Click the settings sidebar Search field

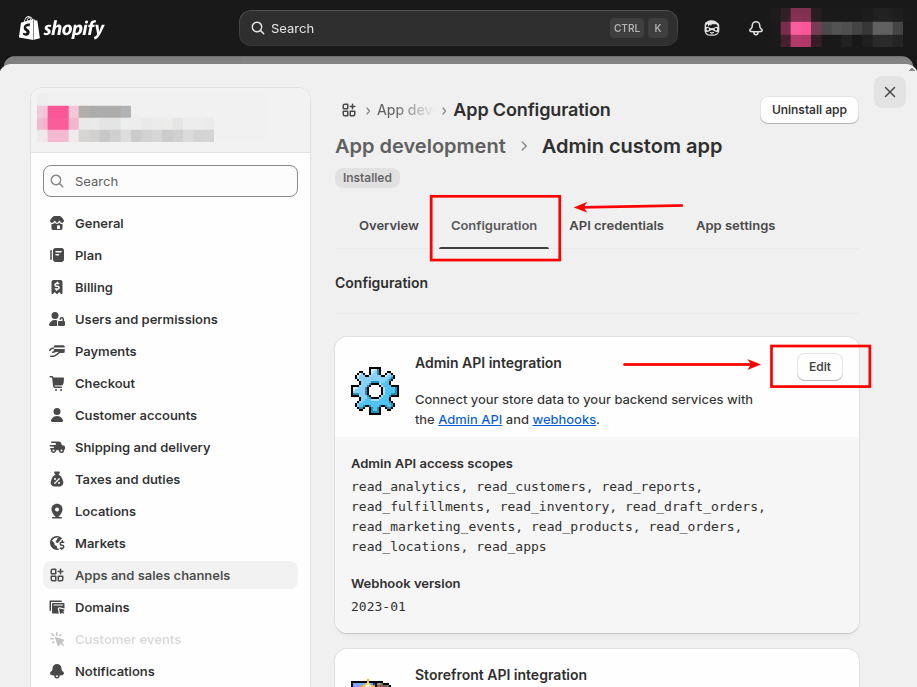pos(170,181)
